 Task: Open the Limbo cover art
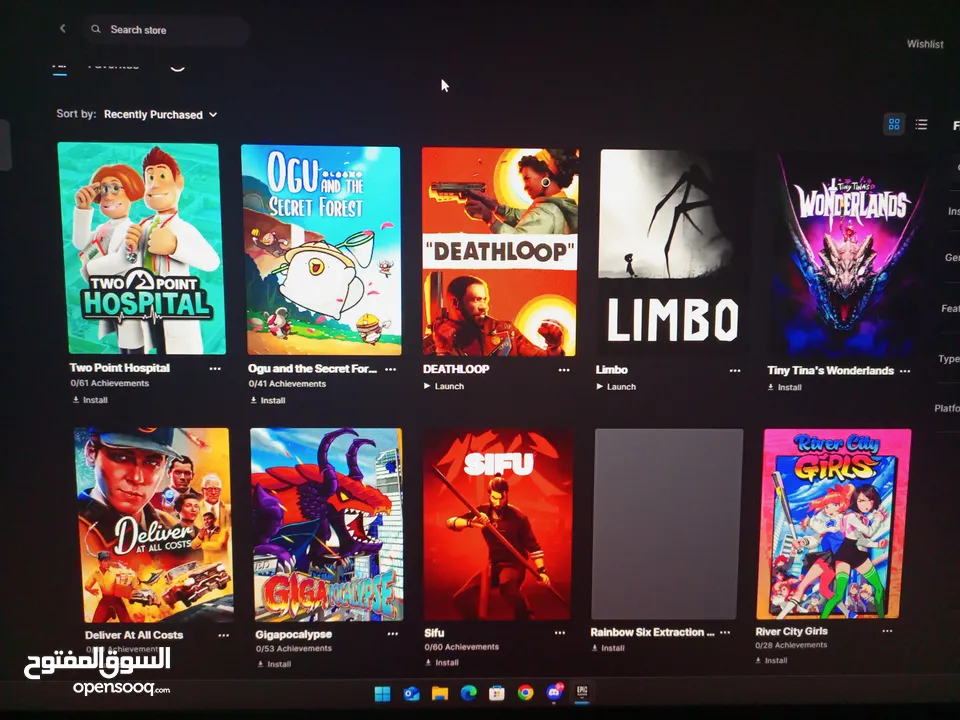coord(672,252)
